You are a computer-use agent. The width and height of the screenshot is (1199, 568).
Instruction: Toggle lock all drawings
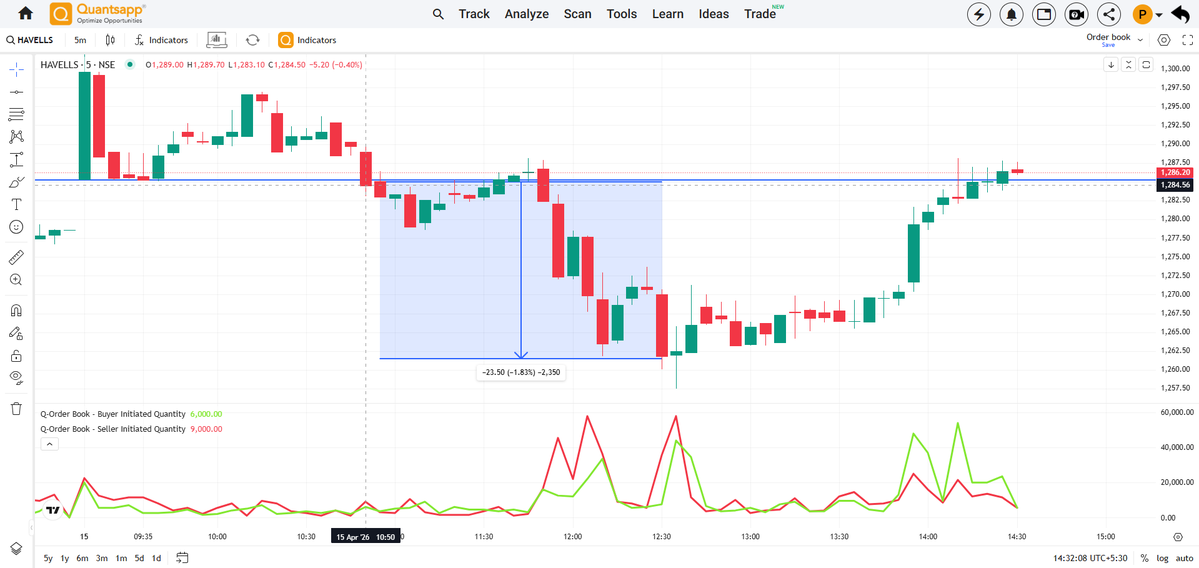(16, 355)
